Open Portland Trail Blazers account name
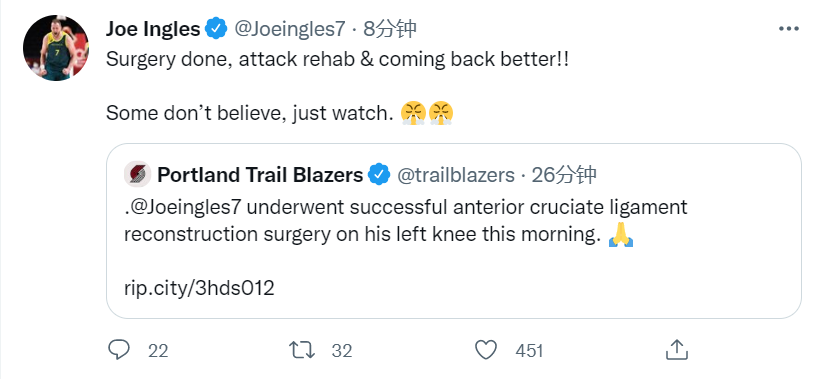823x379 pixels. [x=260, y=175]
